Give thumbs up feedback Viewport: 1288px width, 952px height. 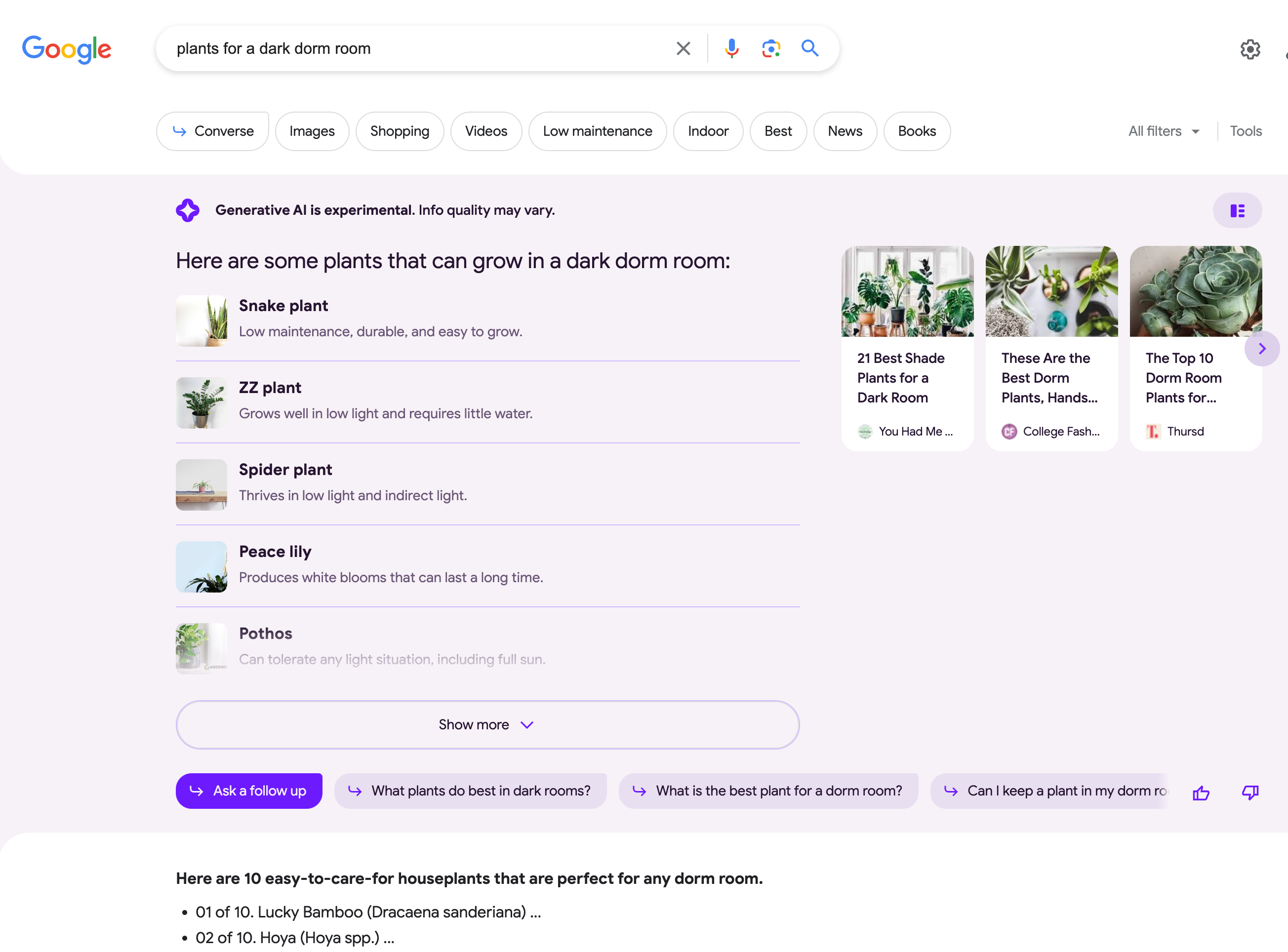pyautogui.click(x=1201, y=793)
